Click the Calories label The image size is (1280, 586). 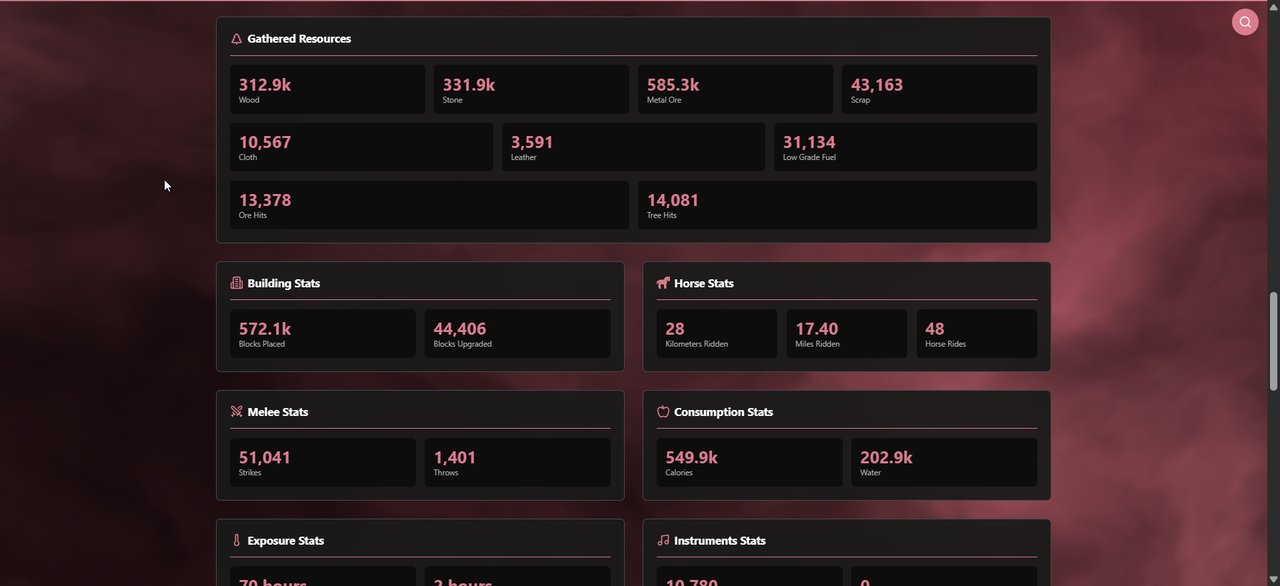[x=679, y=473]
